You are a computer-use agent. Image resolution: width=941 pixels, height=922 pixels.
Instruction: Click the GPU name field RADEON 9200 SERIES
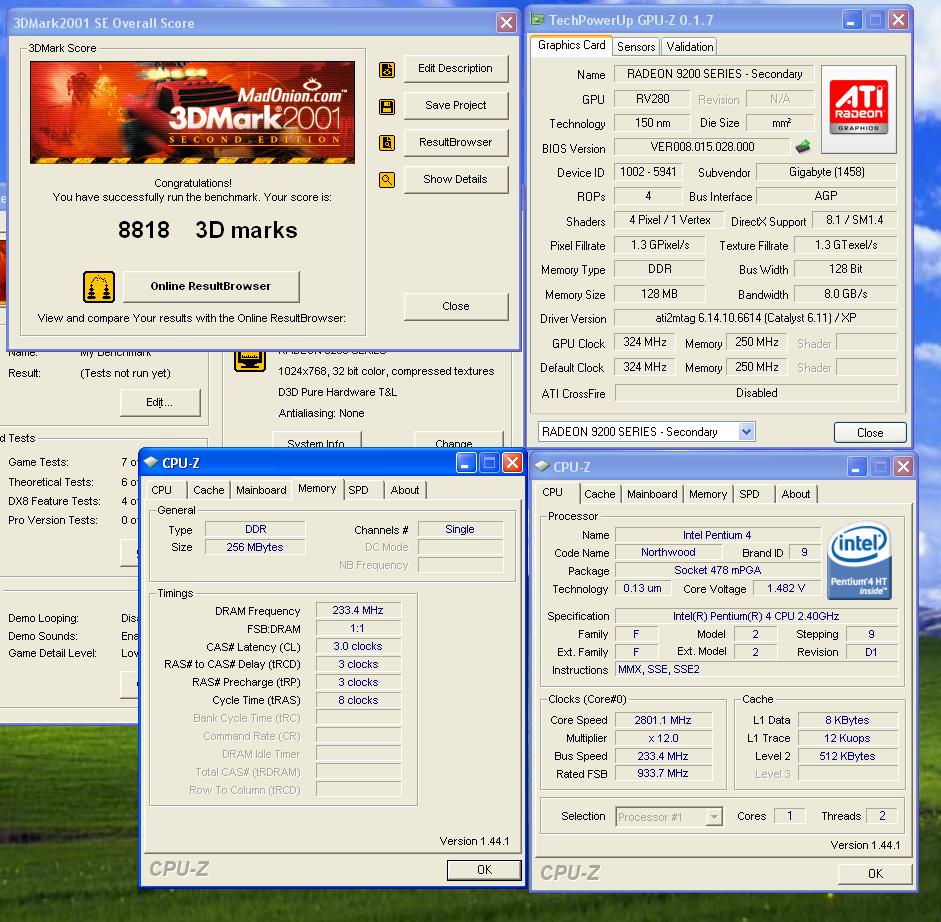[714, 74]
